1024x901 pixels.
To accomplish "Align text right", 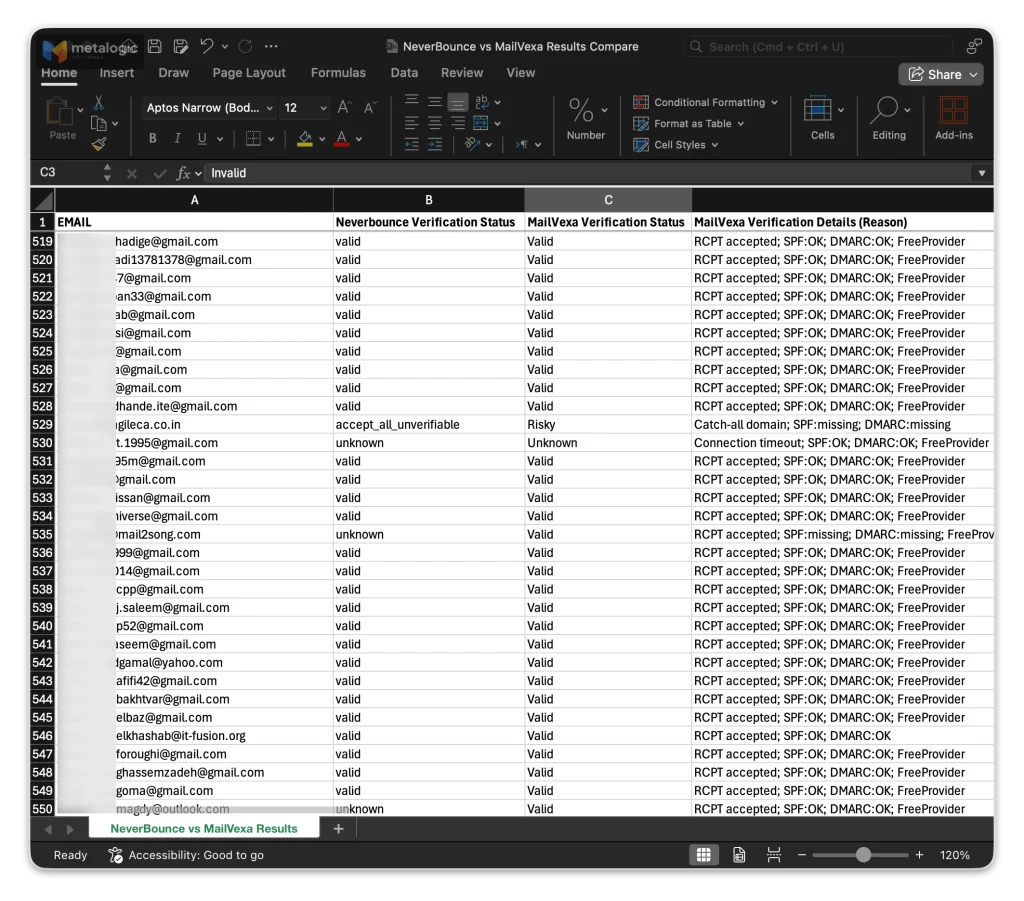I will [458, 123].
